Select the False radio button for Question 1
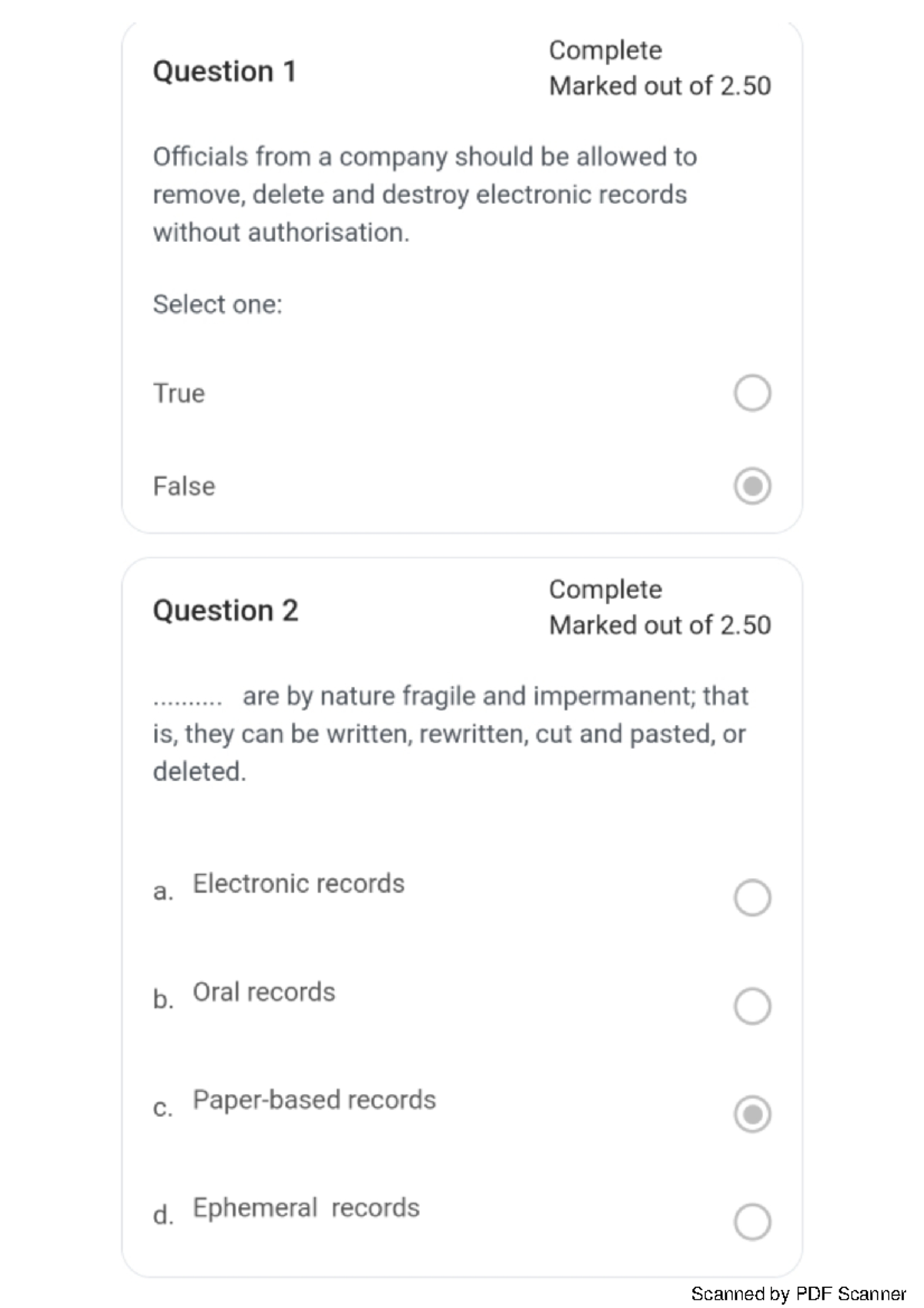 (752, 487)
